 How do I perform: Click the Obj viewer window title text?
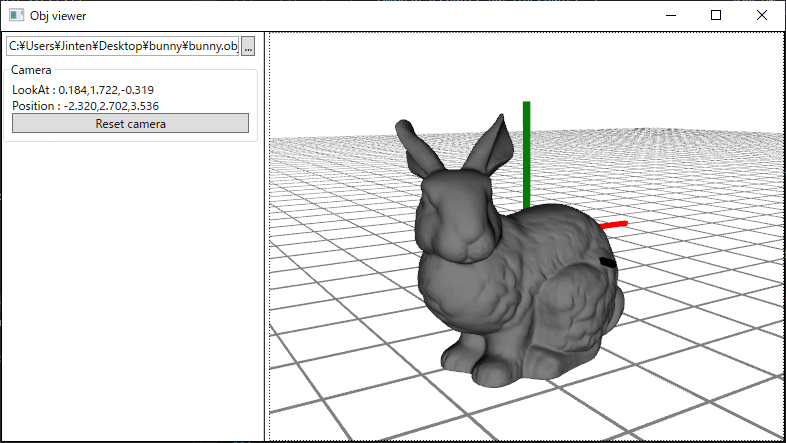tap(58, 16)
